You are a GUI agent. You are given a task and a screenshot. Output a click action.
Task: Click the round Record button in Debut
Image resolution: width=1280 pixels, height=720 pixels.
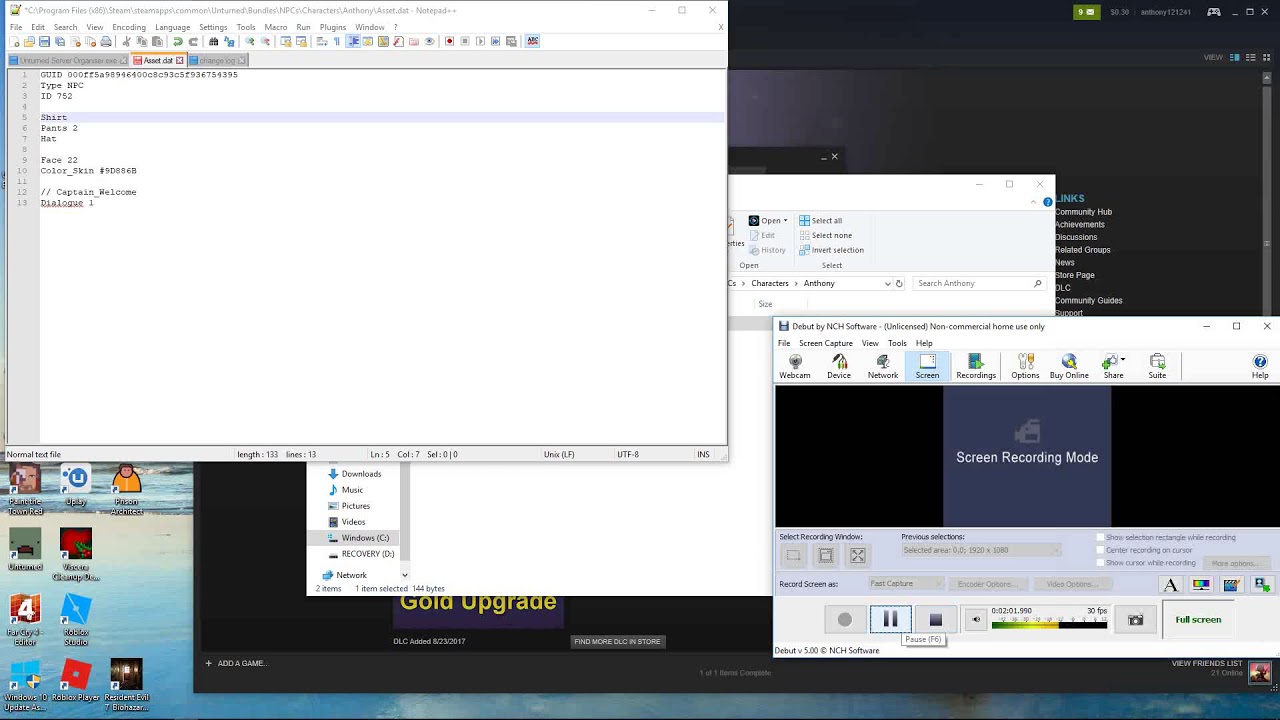845,620
